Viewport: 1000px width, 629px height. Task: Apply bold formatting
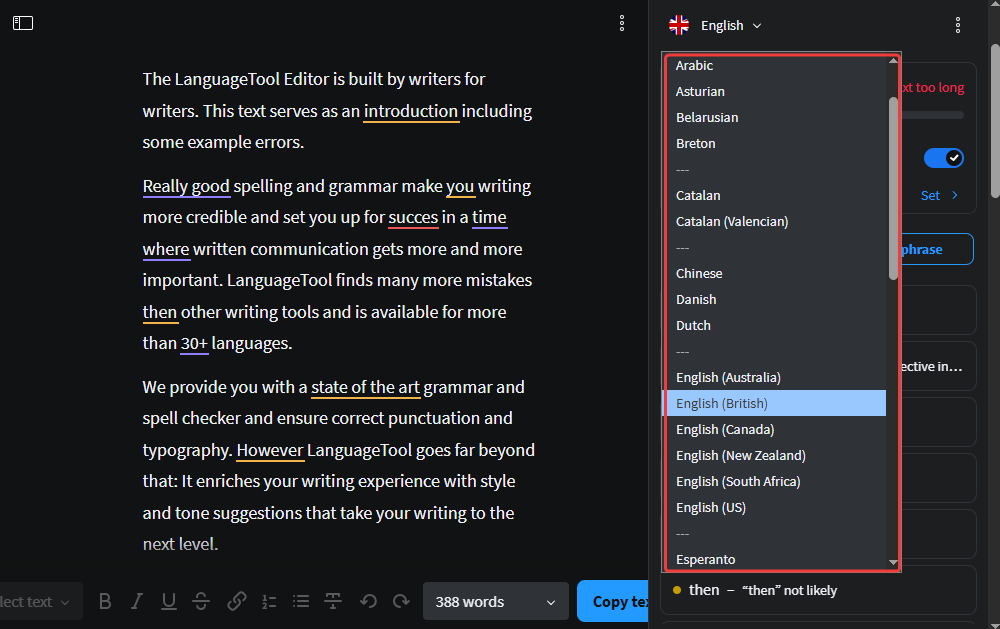105,601
